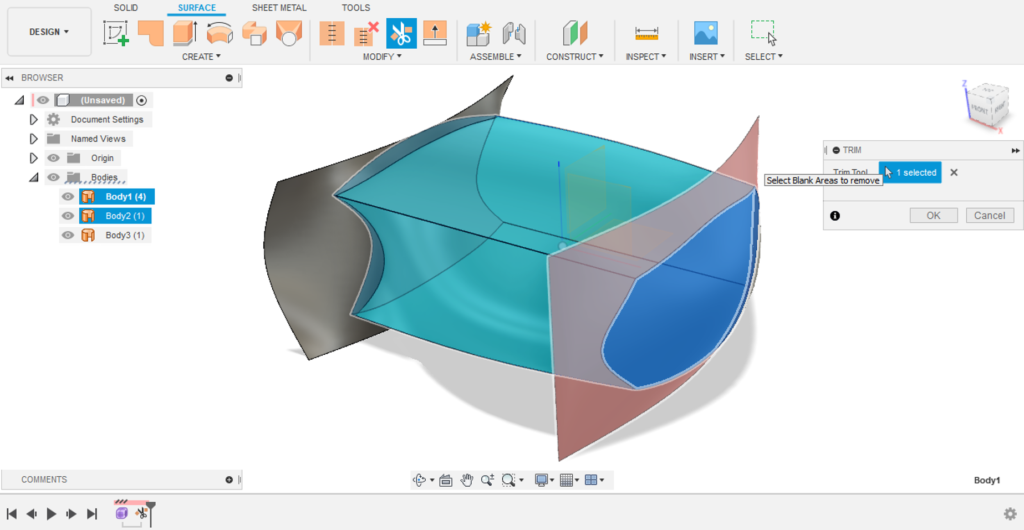Image resolution: width=1024 pixels, height=530 pixels.
Task: Toggle the Bodies folder eye icon
Action: (x=54, y=177)
